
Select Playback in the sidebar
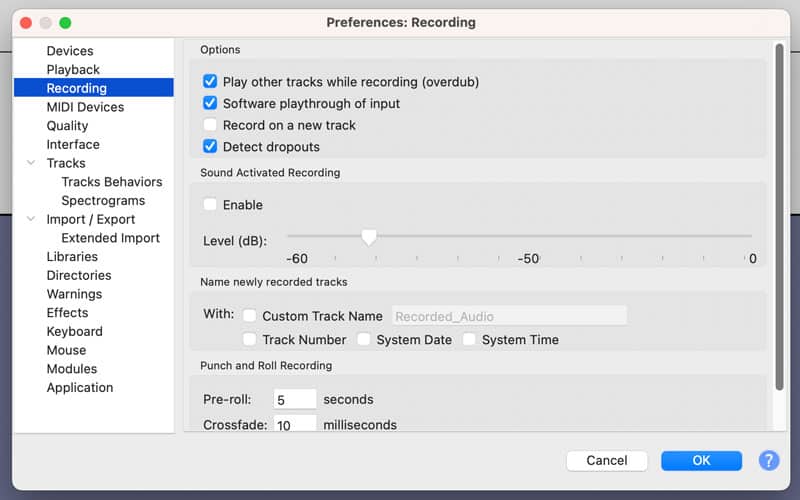(73, 70)
